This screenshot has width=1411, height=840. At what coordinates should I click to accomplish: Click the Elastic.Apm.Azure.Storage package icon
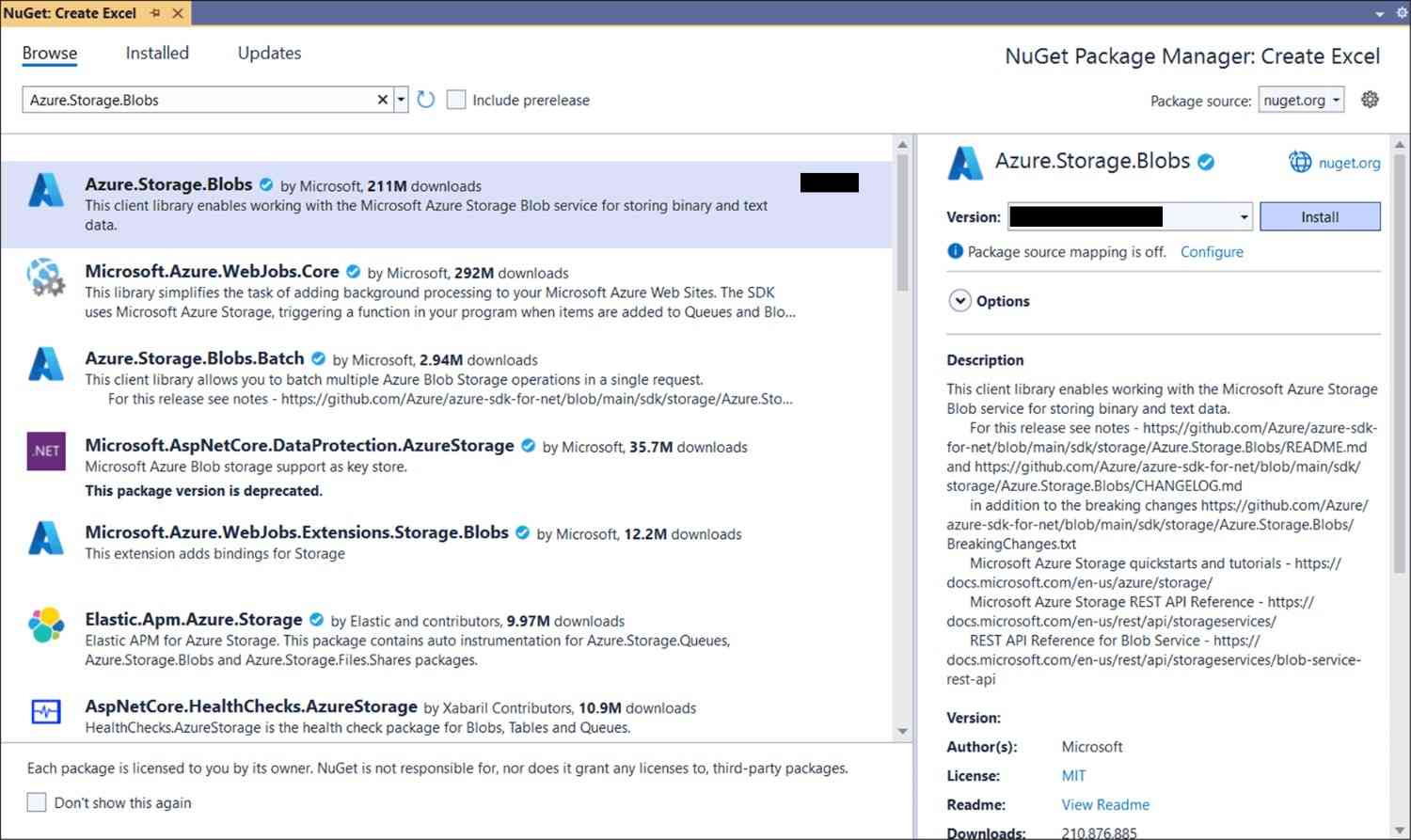tap(46, 625)
